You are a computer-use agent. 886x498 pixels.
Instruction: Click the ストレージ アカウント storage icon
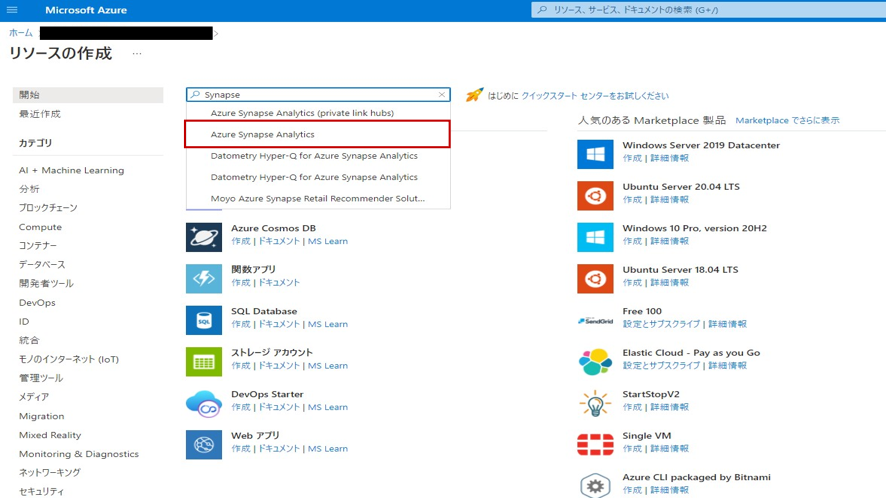pos(204,361)
